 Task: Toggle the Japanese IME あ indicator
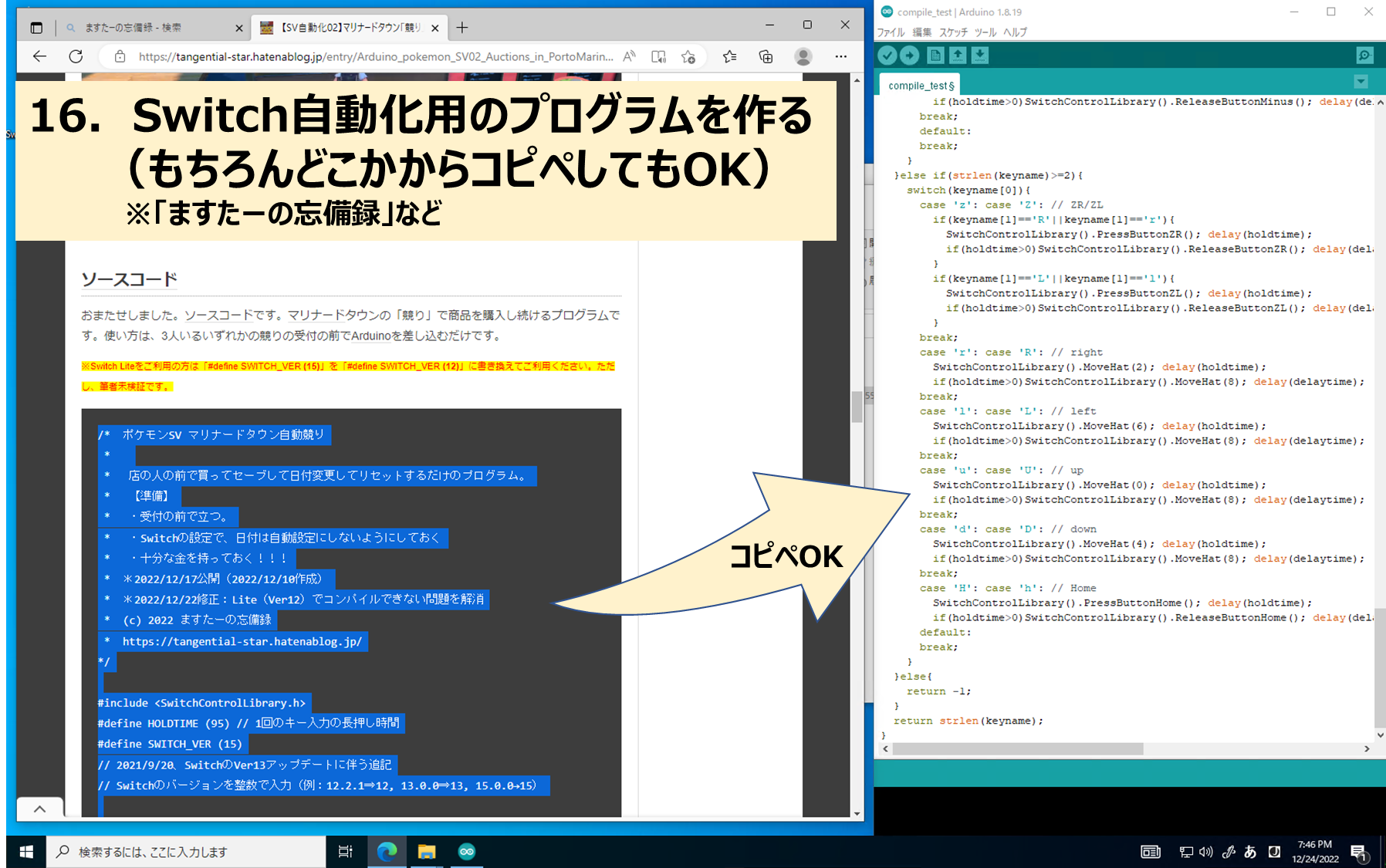(x=1250, y=852)
